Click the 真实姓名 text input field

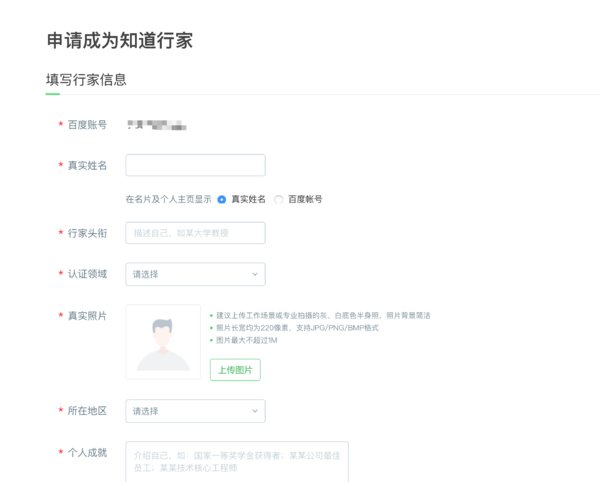(195, 165)
